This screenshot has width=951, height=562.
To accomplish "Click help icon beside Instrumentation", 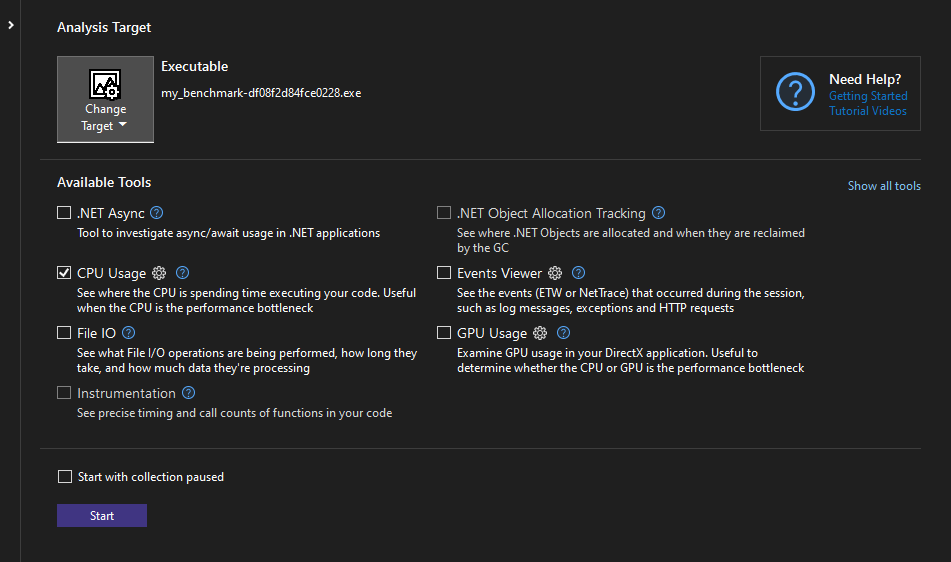I will click(x=189, y=393).
